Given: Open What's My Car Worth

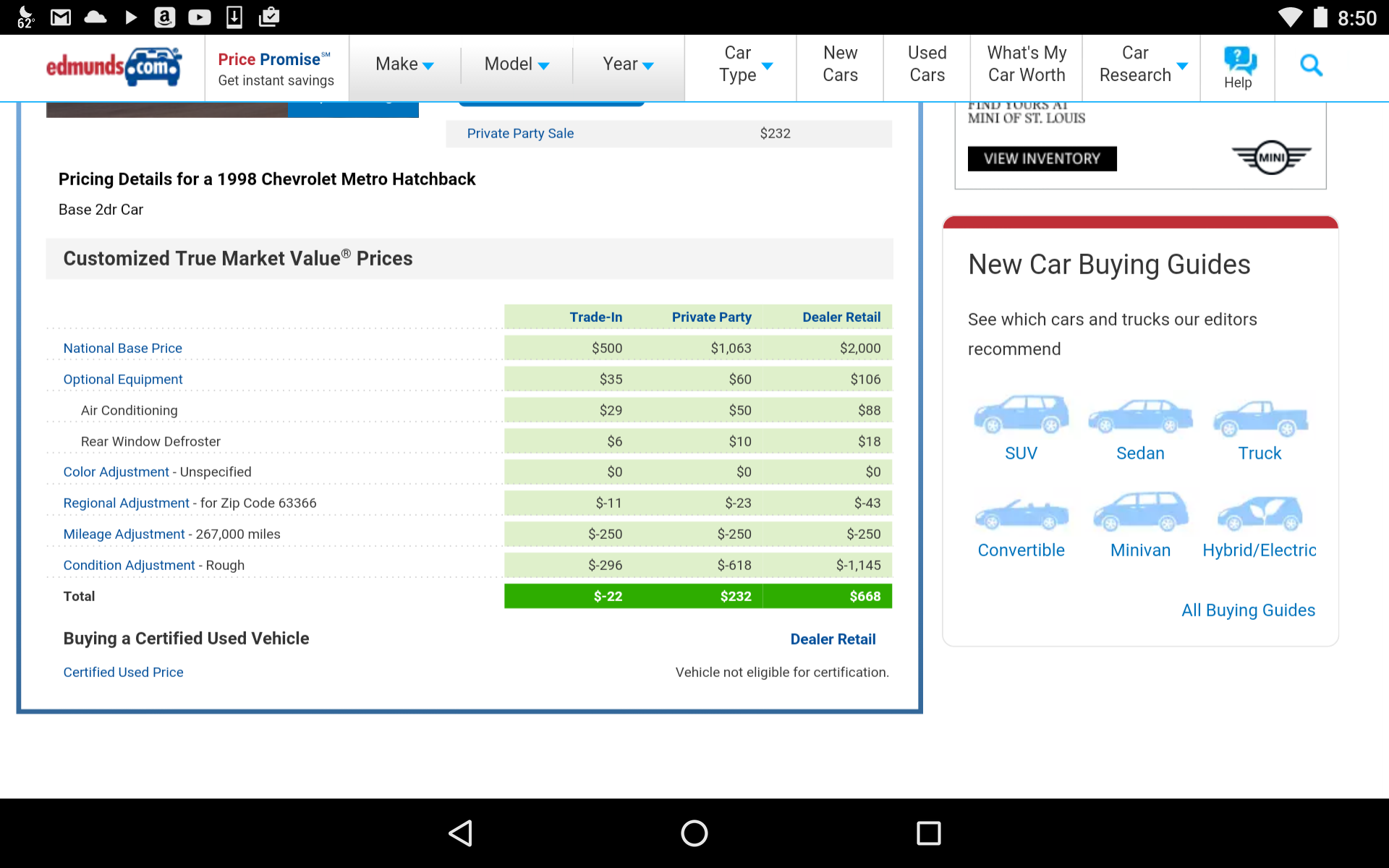Looking at the screenshot, I should [x=1027, y=64].
